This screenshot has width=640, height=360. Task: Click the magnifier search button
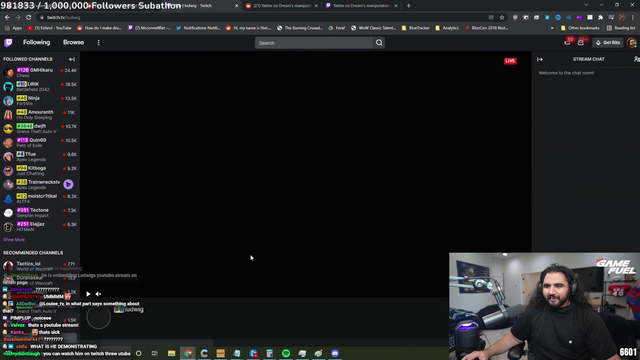[379, 43]
